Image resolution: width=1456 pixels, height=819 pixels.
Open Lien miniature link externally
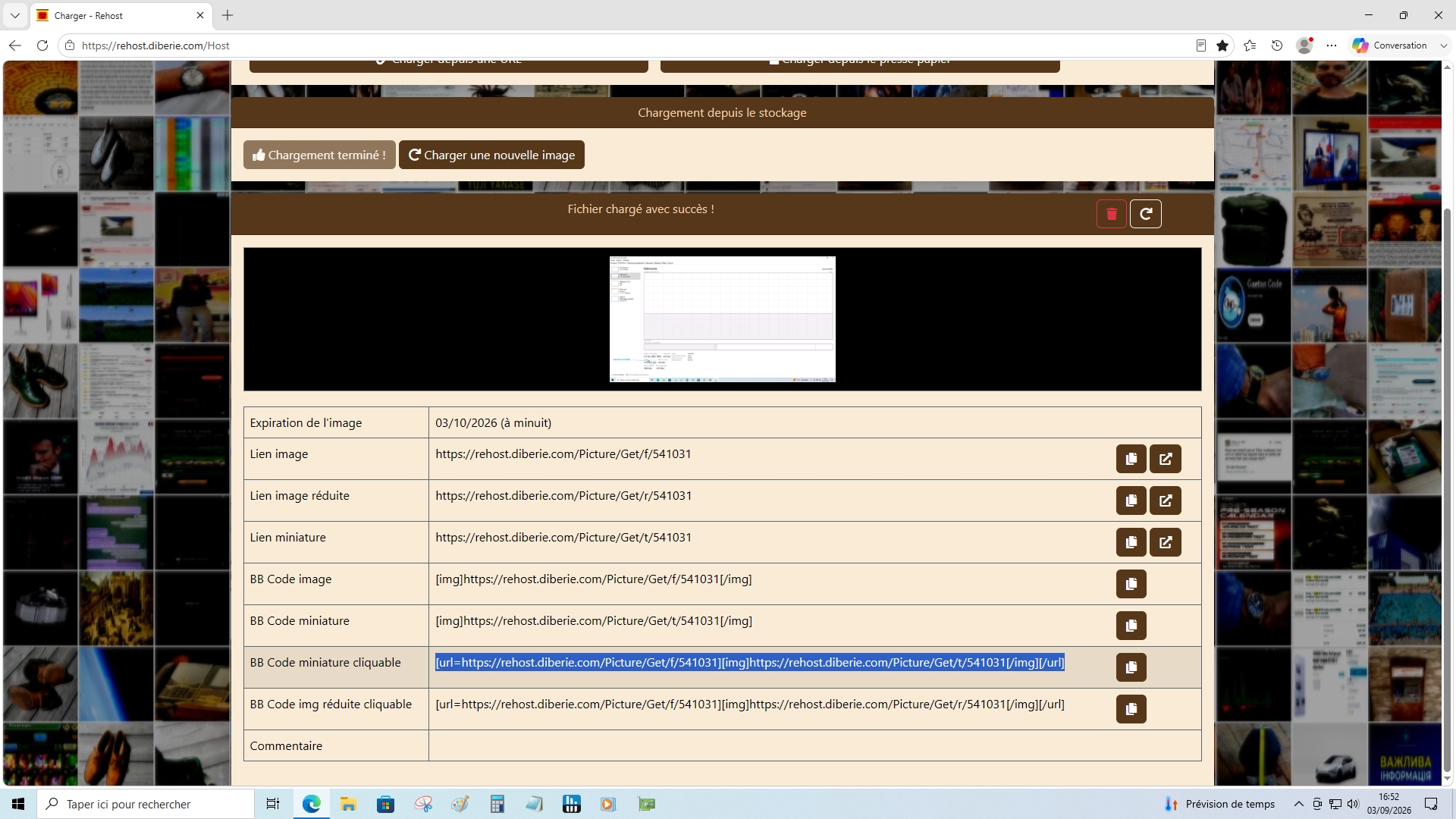1166,542
